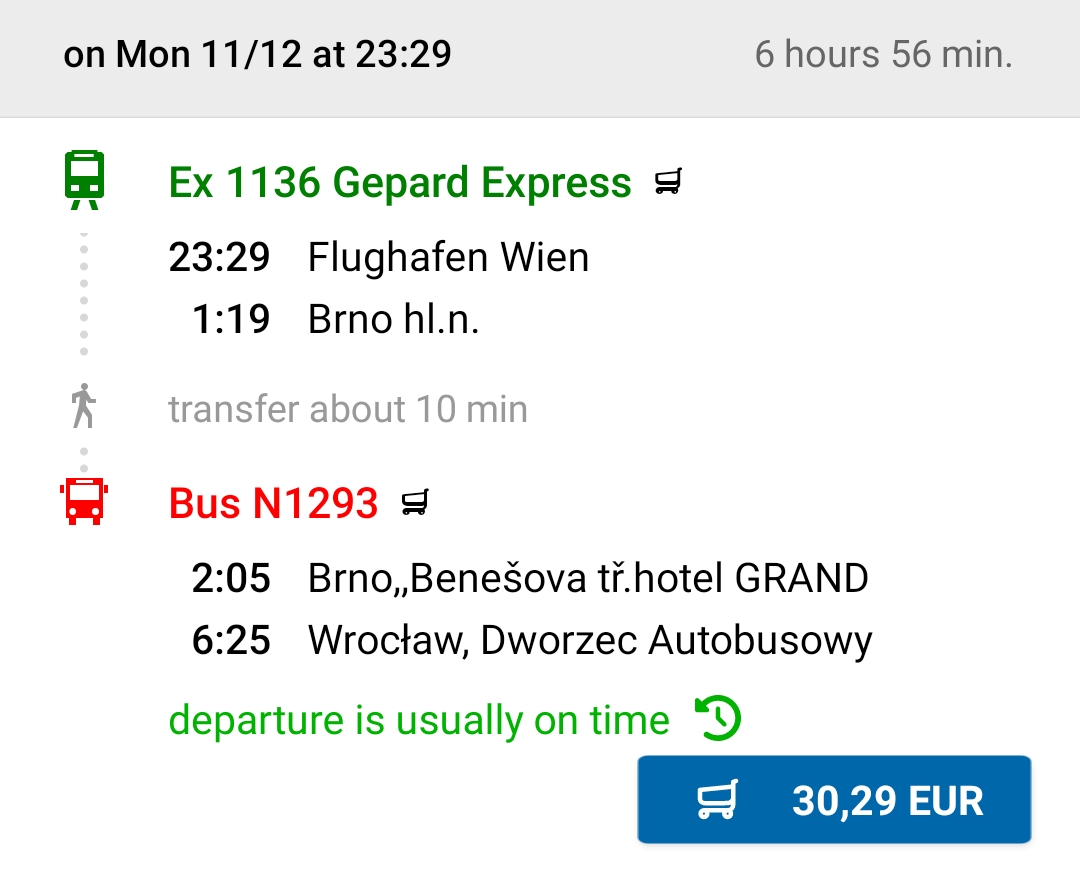The height and width of the screenshot is (871, 1080).
Task: Click the walking person transfer icon
Action: point(83,406)
